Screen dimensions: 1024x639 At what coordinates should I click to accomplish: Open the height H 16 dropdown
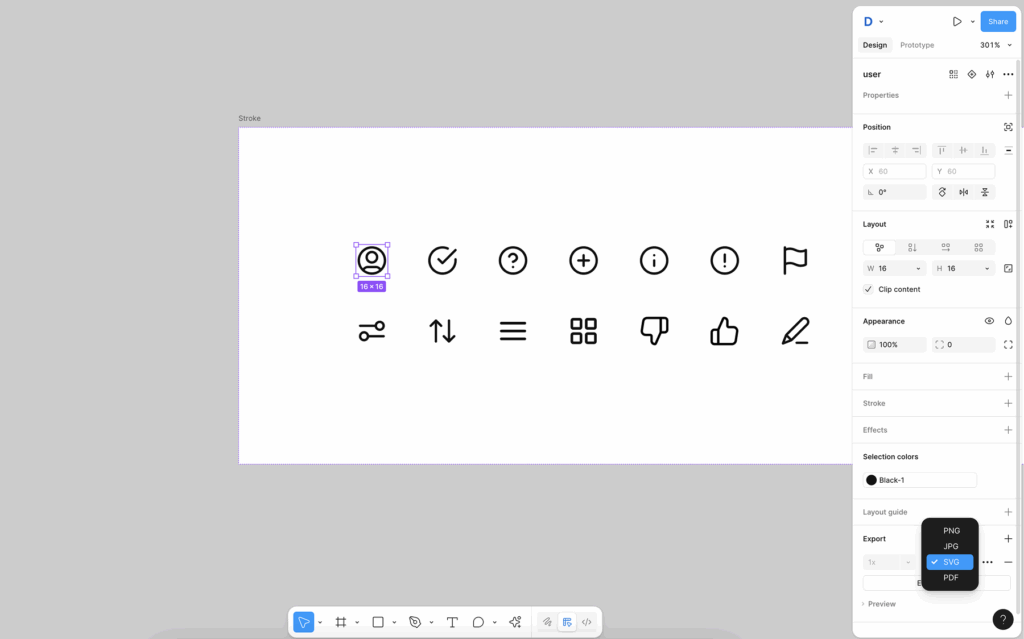point(987,269)
